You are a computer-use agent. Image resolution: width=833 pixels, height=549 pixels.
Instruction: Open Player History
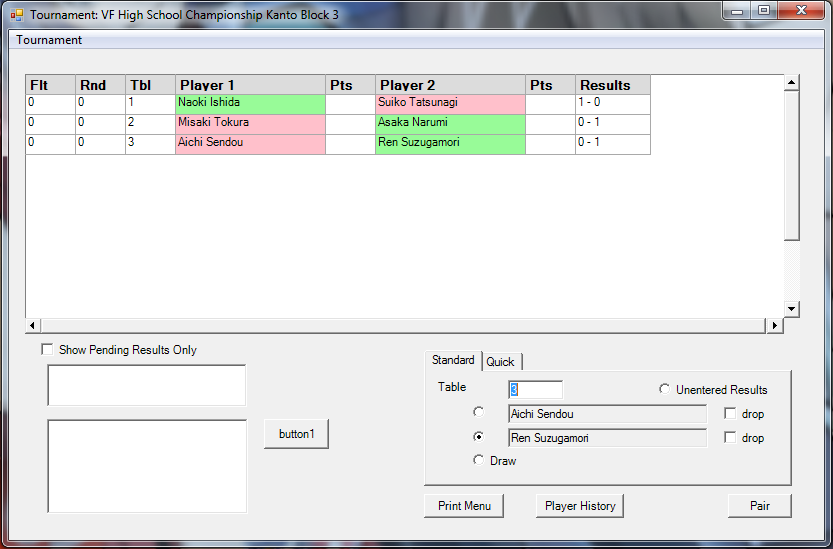pyautogui.click(x=580, y=505)
